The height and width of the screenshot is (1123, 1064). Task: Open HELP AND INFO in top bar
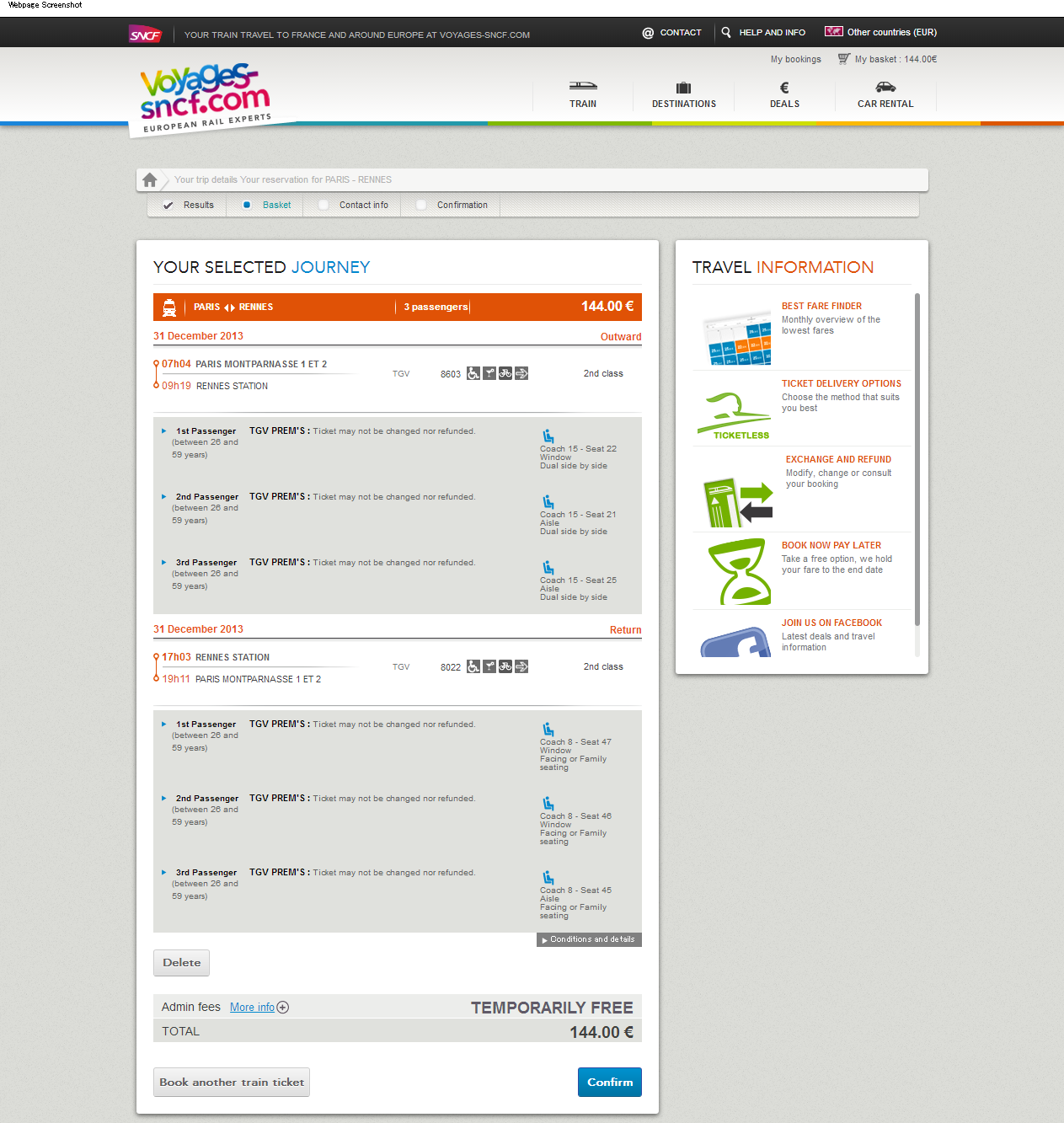pyautogui.click(x=773, y=33)
